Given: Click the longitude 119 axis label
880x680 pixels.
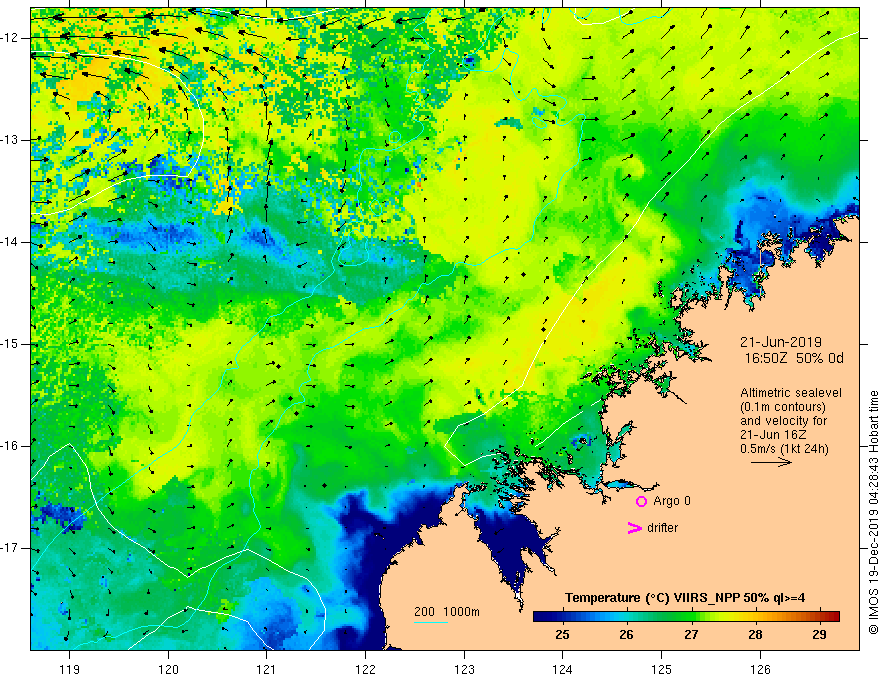Looking at the screenshot, I should coord(70,669).
